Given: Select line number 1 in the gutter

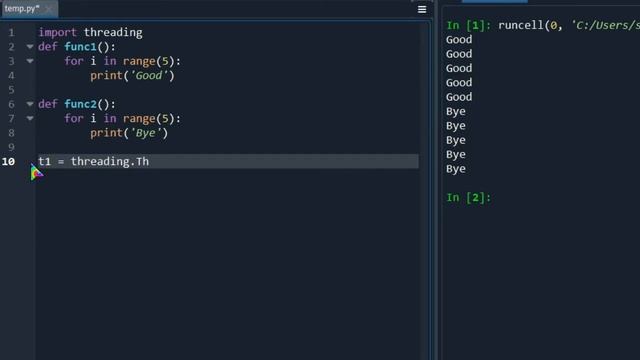Looking at the screenshot, I should (11, 33).
